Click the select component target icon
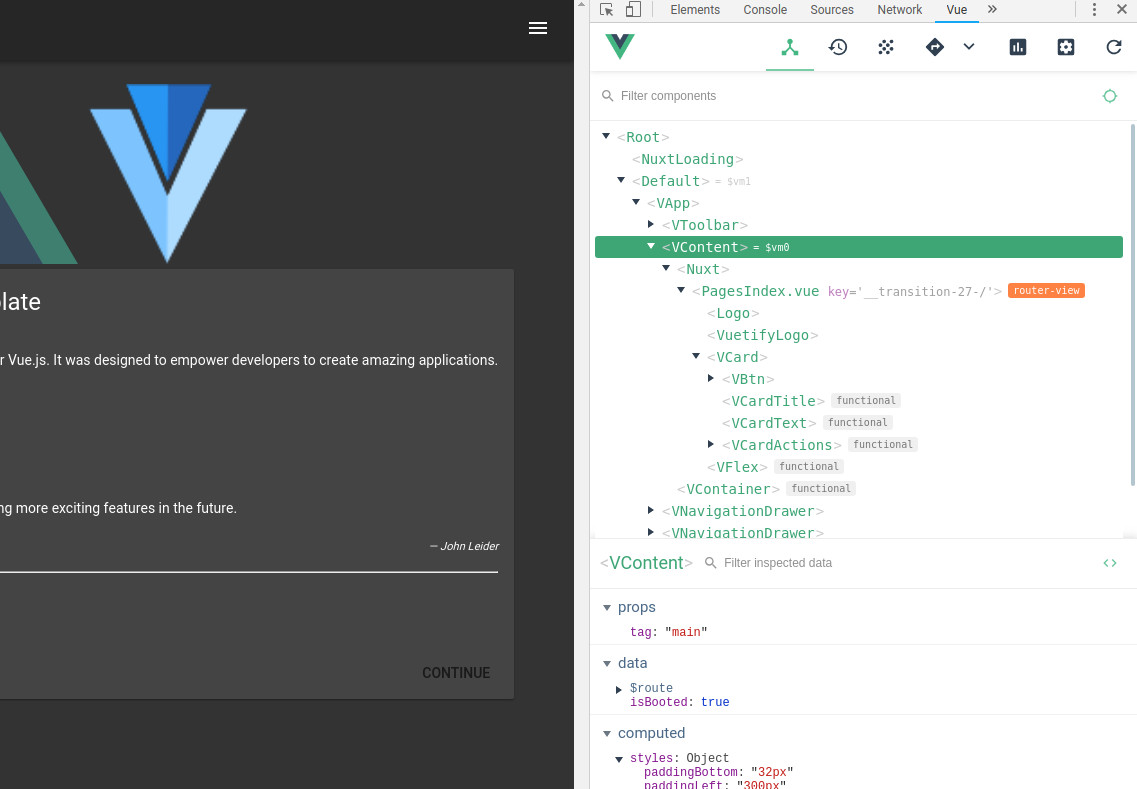 tap(1109, 96)
